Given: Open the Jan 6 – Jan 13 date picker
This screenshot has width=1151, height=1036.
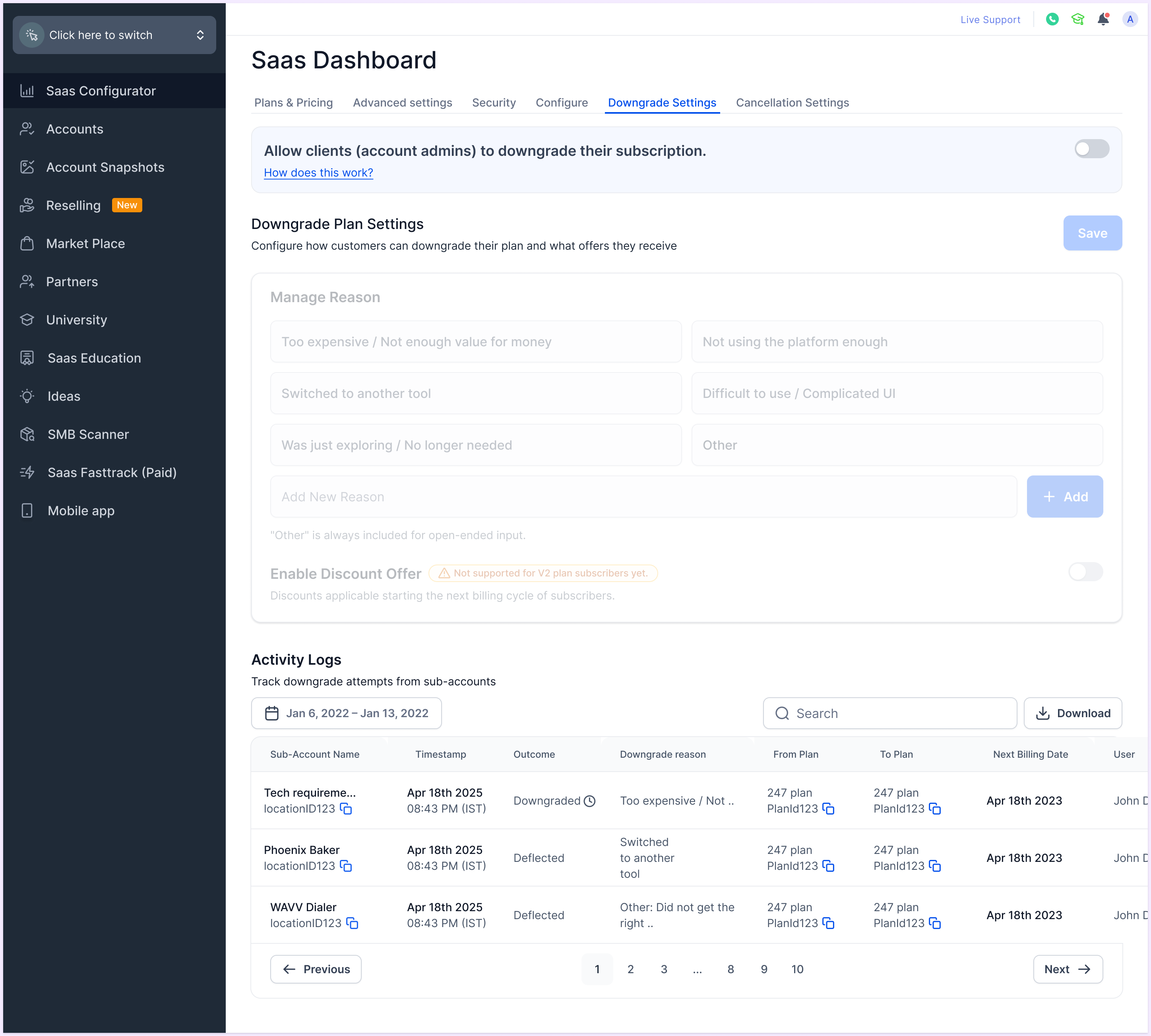Looking at the screenshot, I should [x=346, y=713].
